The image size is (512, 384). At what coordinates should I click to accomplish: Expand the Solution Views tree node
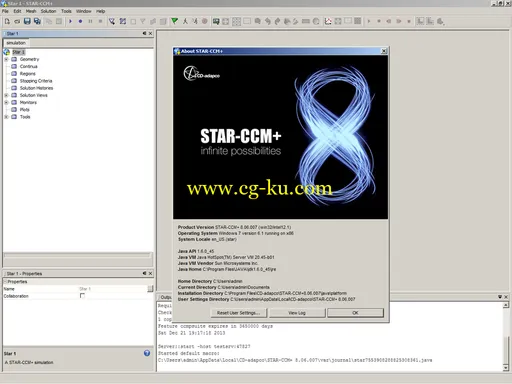pyautogui.click(x=6, y=95)
